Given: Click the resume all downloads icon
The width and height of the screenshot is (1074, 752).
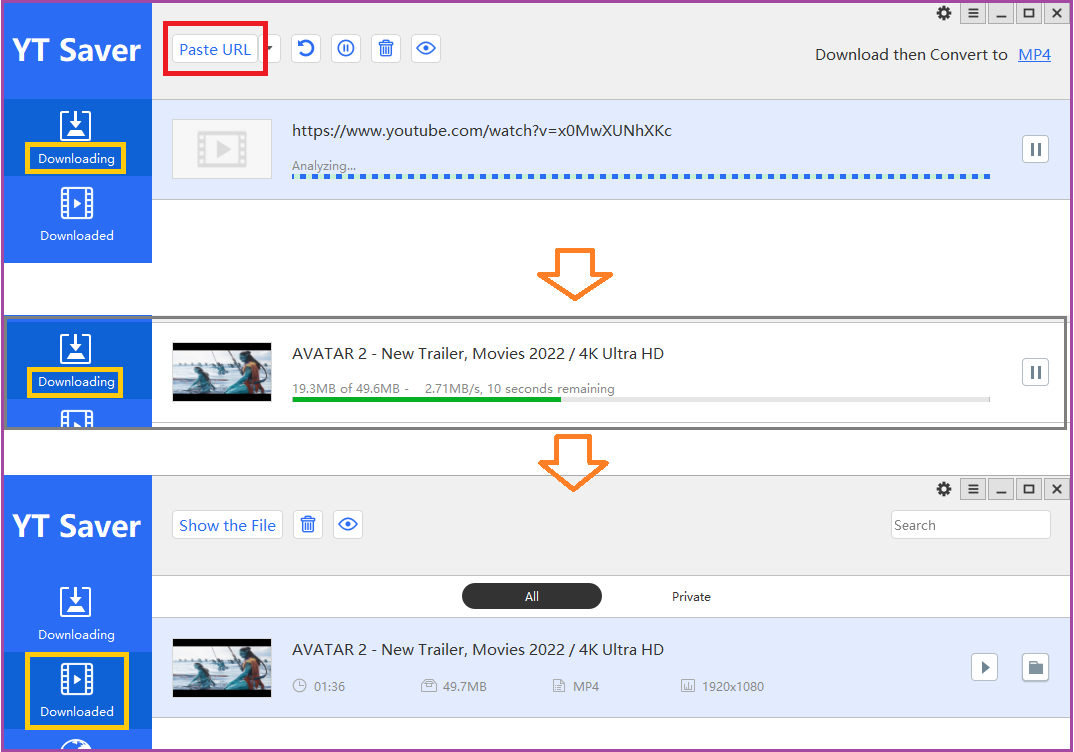Looking at the screenshot, I should tap(306, 49).
